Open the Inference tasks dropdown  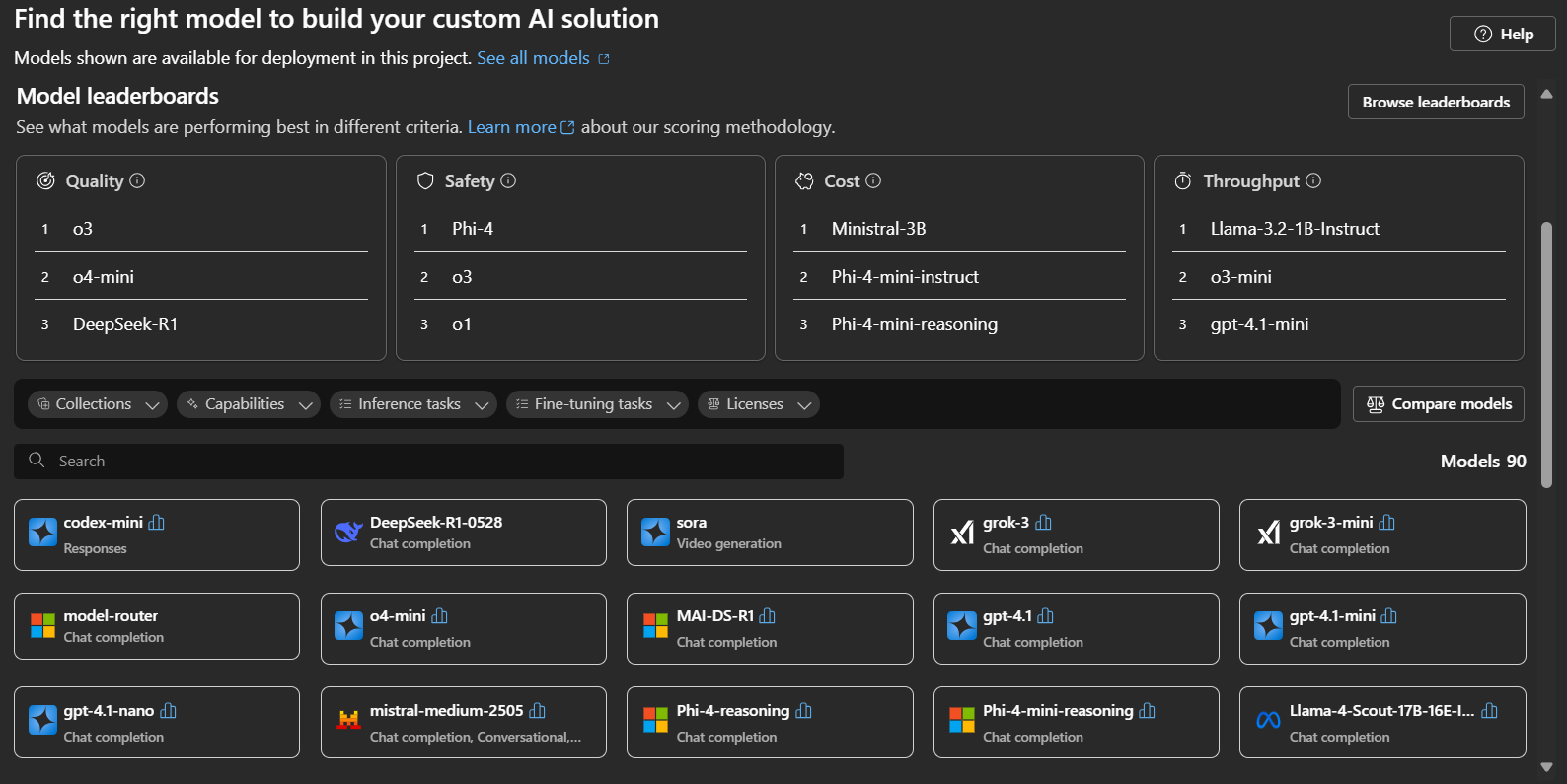pyautogui.click(x=412, y=404)
